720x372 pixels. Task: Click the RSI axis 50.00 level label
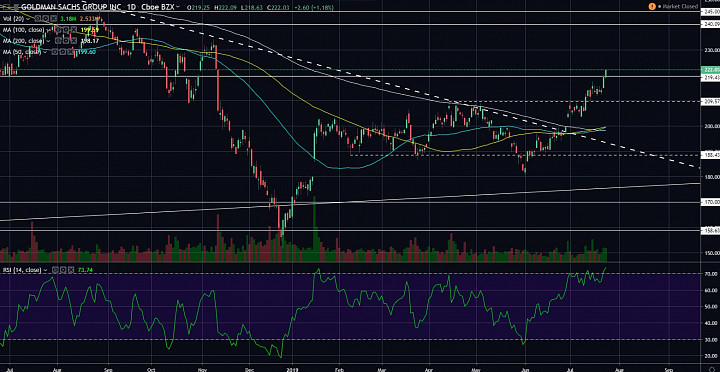pyautogui.click(x=711, y=307)
